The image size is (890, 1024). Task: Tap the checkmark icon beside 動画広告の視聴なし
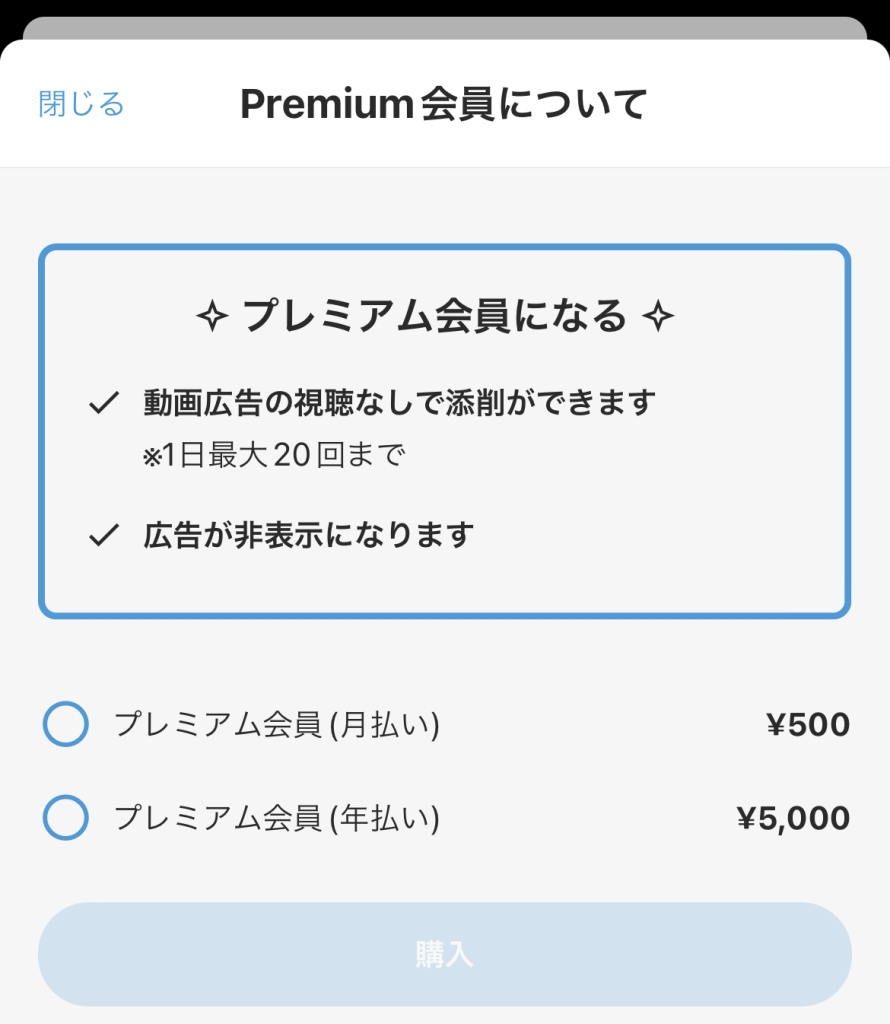coord(104,403)
